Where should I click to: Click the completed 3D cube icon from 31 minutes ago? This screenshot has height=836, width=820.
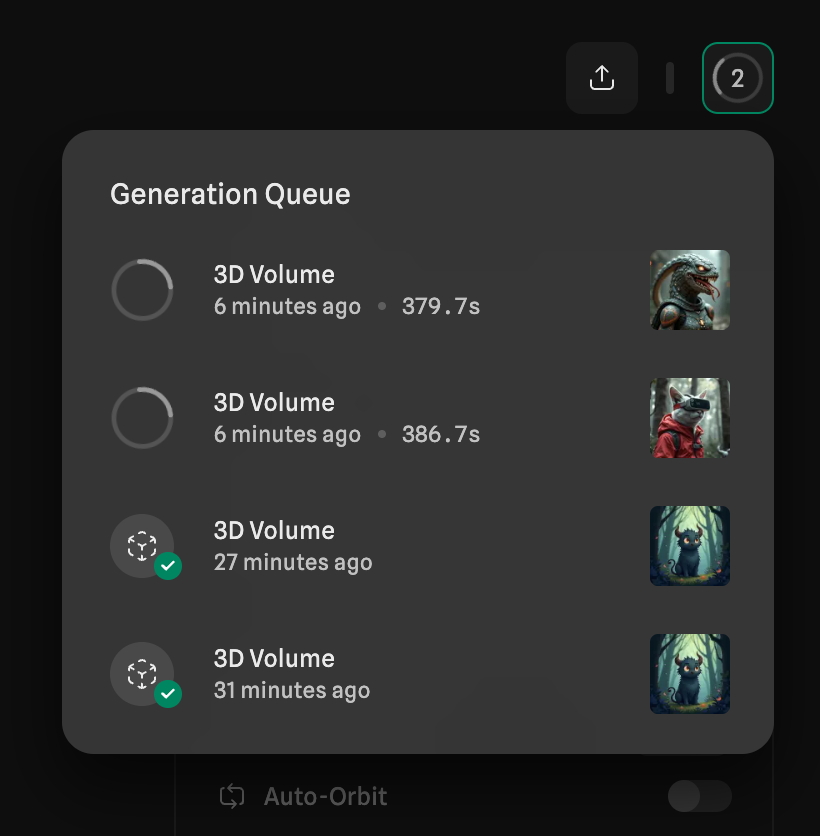[x=141, y=673]
